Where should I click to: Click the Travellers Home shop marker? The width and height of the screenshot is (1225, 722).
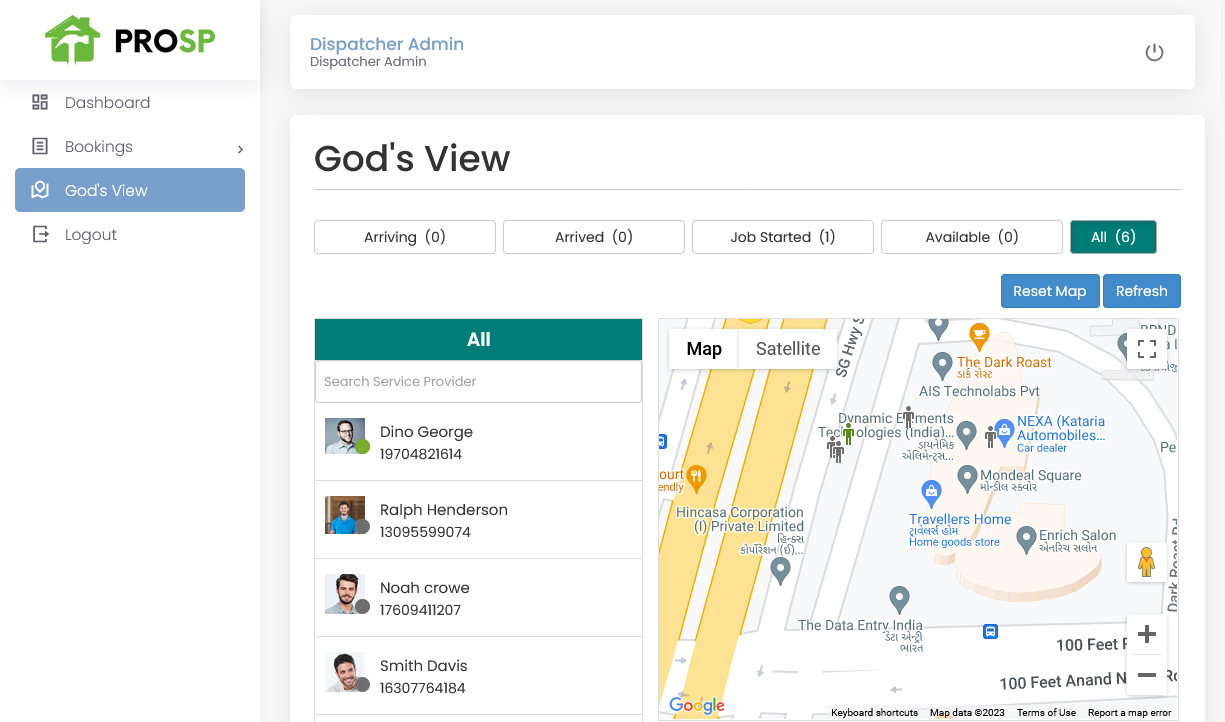click(x=931, y=492)
